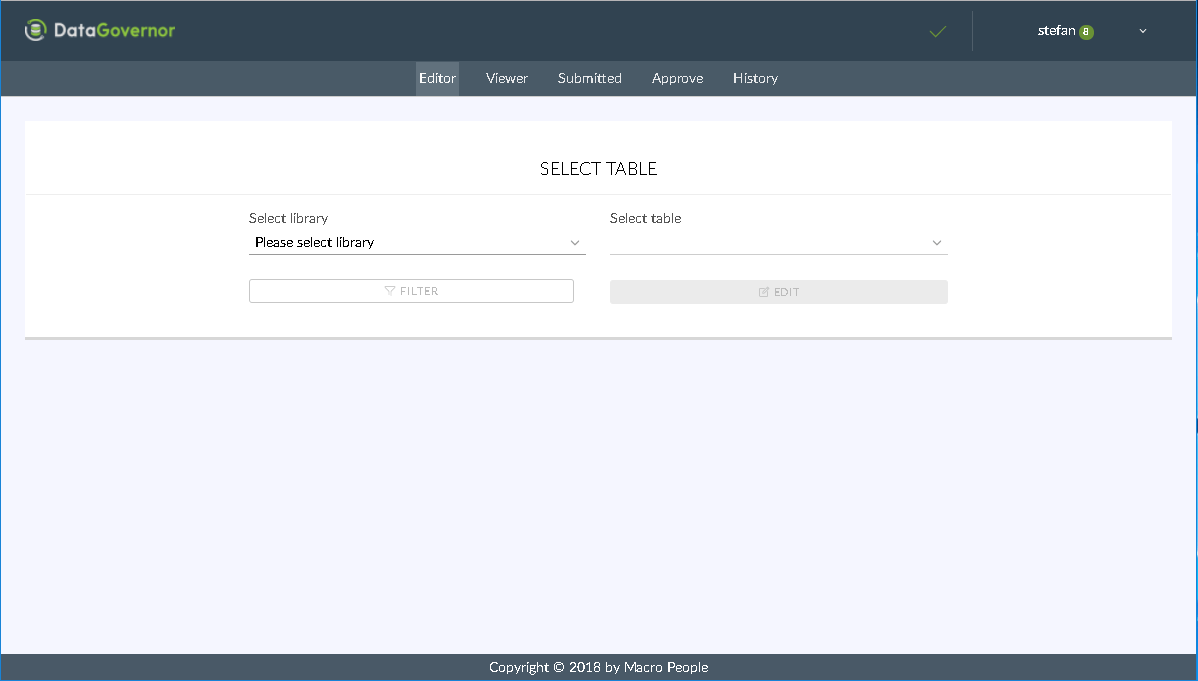
Task: Expand the user menu chevron
Action: [x=1143, y=31]
